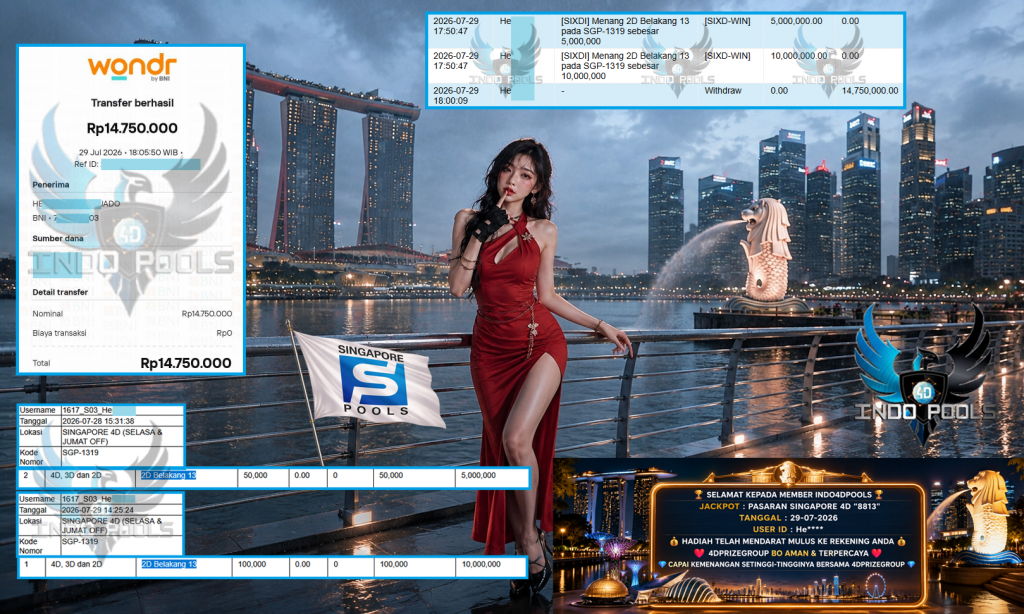Click the '2026-07-29 18:00:09' timestamp cell
The height and width of the screenshot is (614, 1024).
[456, 95]
